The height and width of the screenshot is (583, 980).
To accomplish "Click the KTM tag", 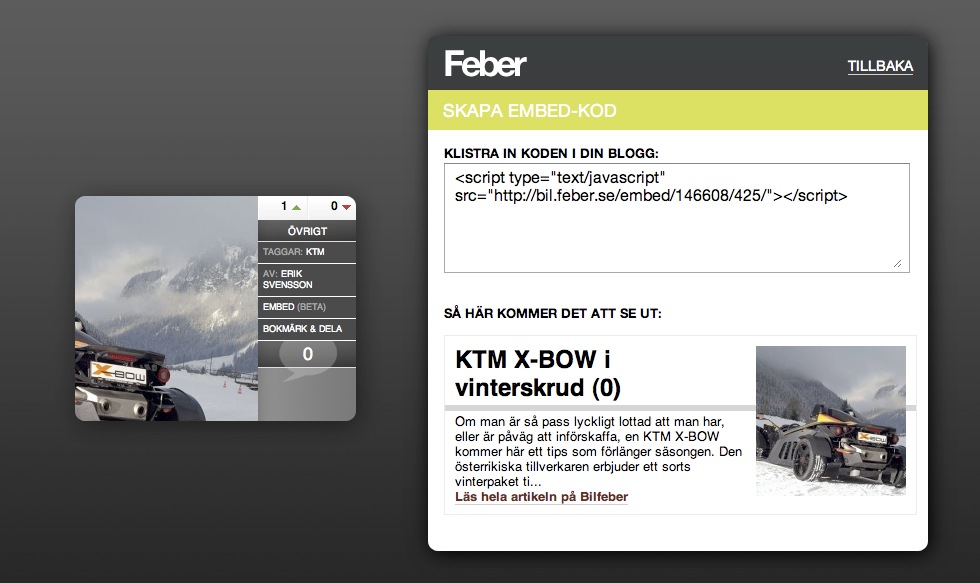I will pos(315,252).
